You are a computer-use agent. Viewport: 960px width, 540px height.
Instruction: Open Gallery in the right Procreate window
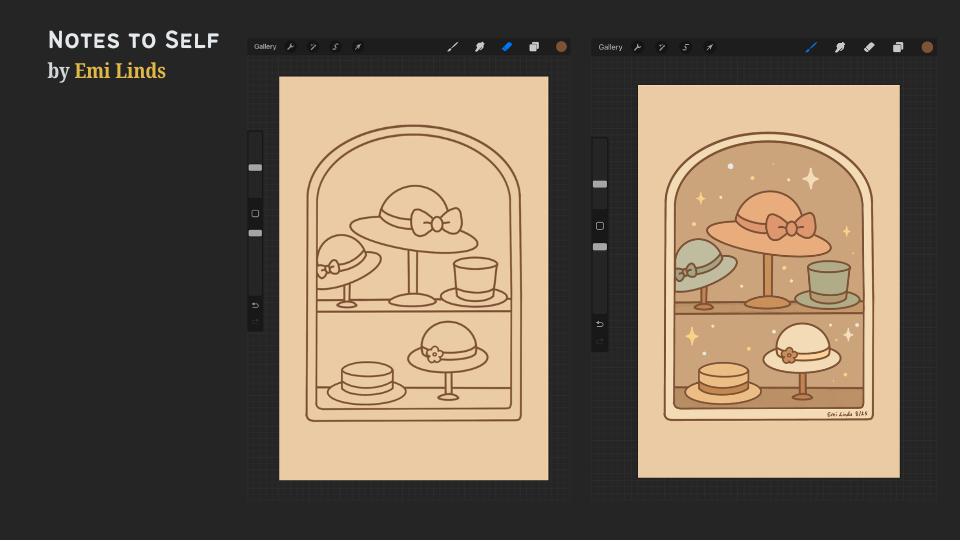pyautogui.click(x=610, y=47)
